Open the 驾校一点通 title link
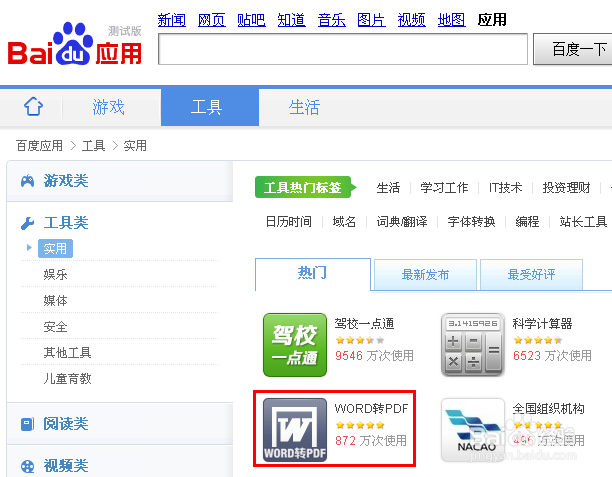612x477 pixels. pos(364,324)
